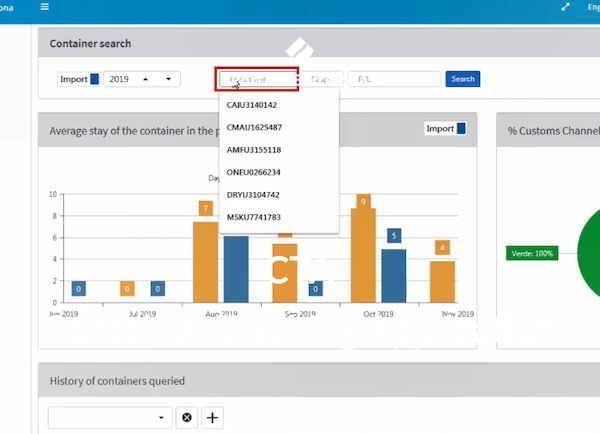Click the B/L input field
This screenshot has width=600, height=434.
[x=393, y=79]
